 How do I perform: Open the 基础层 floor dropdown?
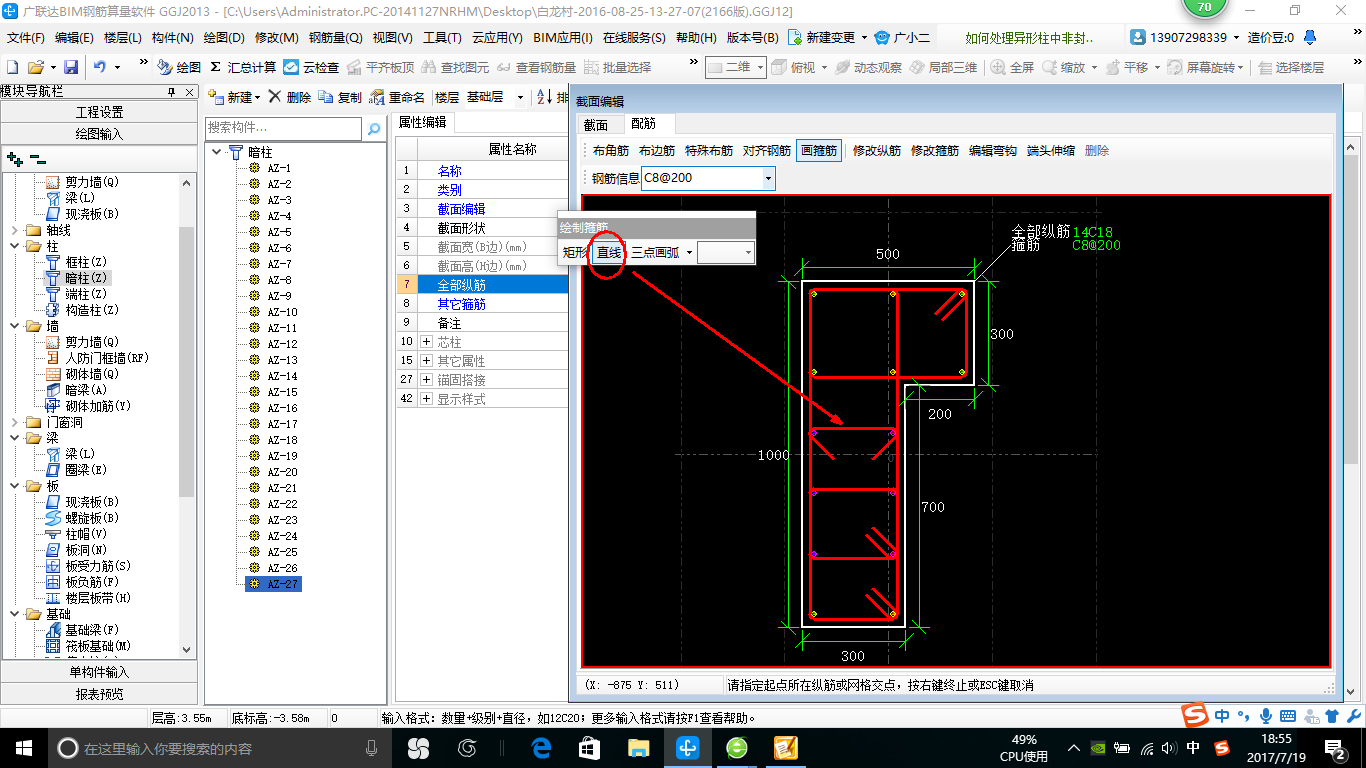pyautogui.click(x=520, y=97)
